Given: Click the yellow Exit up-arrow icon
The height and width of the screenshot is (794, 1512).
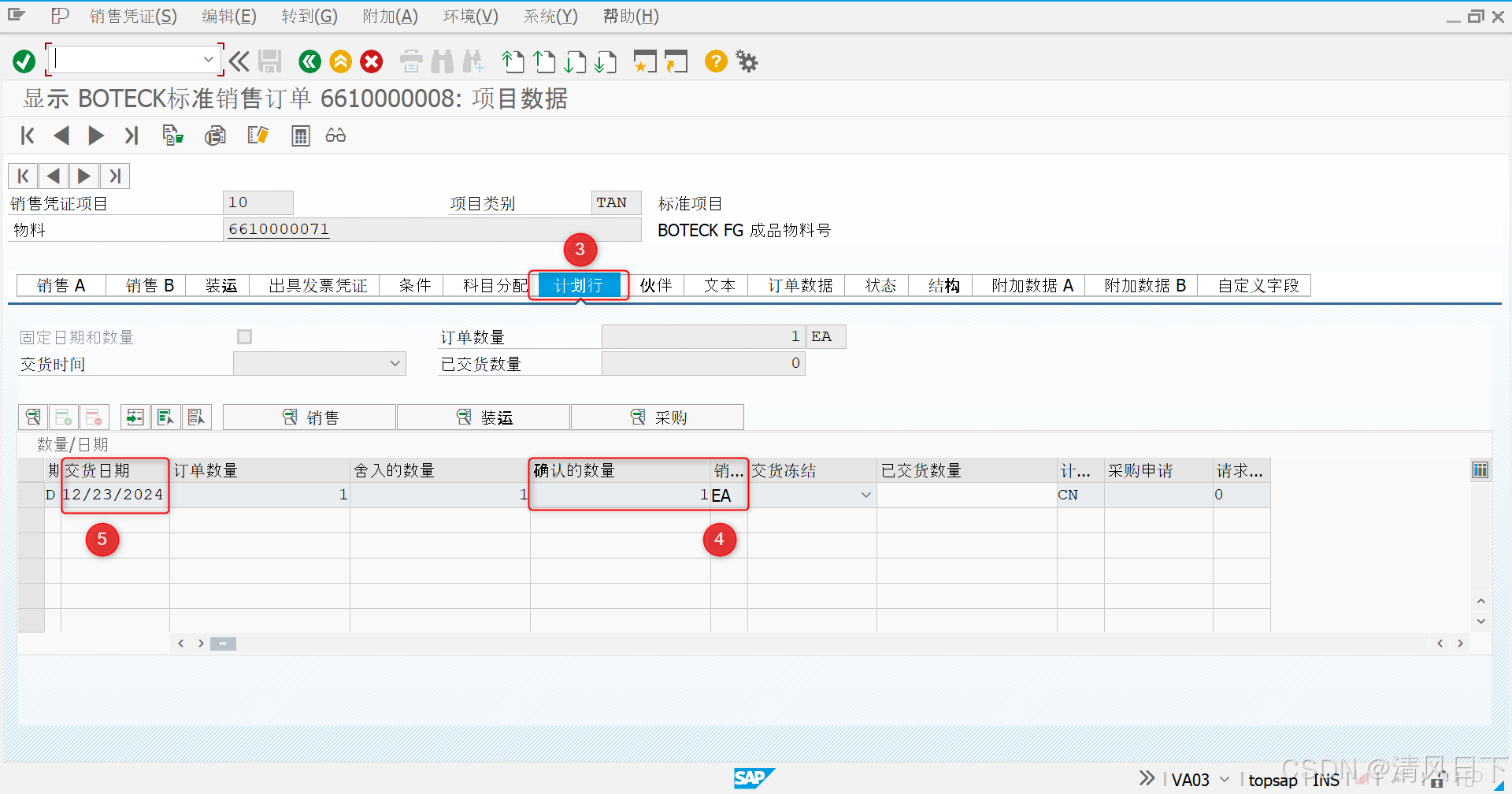Looking at the screenshot, I should 341,61.
